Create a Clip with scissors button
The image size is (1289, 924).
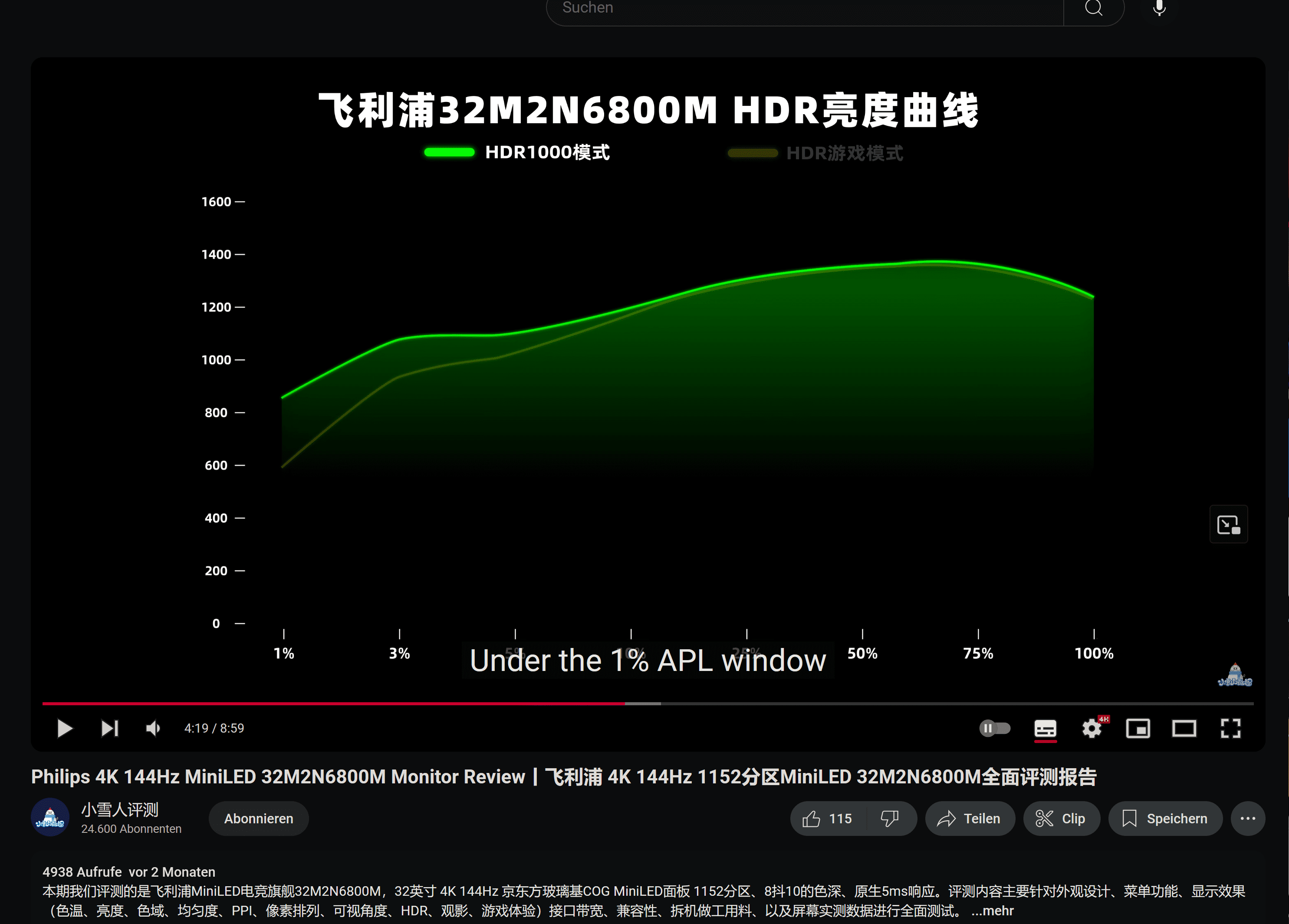[x=1061, y=818]
